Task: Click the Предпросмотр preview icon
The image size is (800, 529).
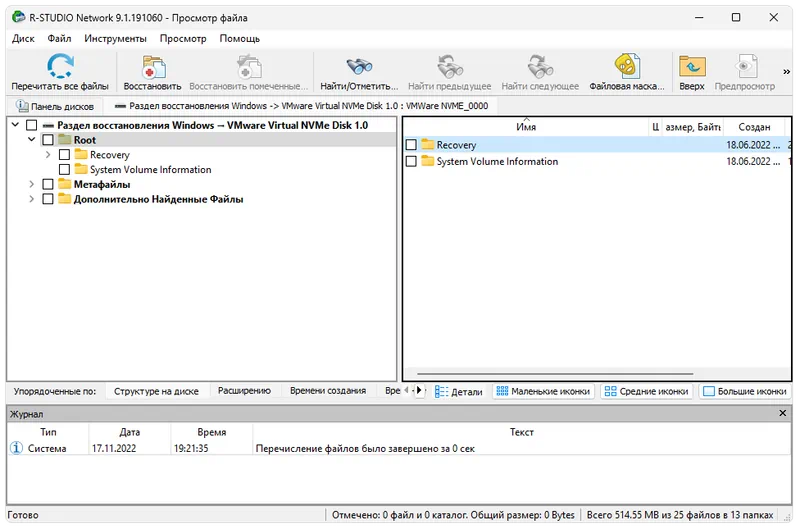Action: [x=745, y=66]
